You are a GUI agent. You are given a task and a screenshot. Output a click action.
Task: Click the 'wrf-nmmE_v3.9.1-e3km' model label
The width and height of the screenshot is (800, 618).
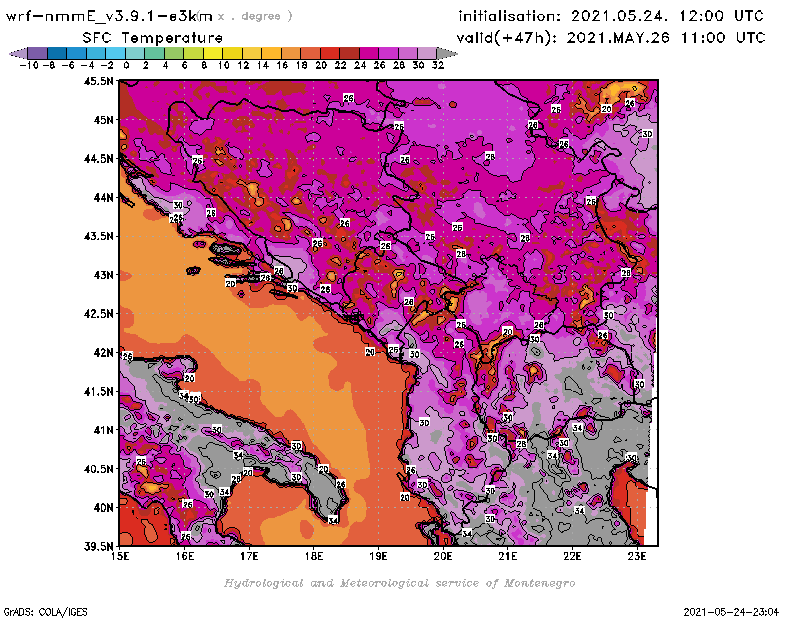[109, 16]
